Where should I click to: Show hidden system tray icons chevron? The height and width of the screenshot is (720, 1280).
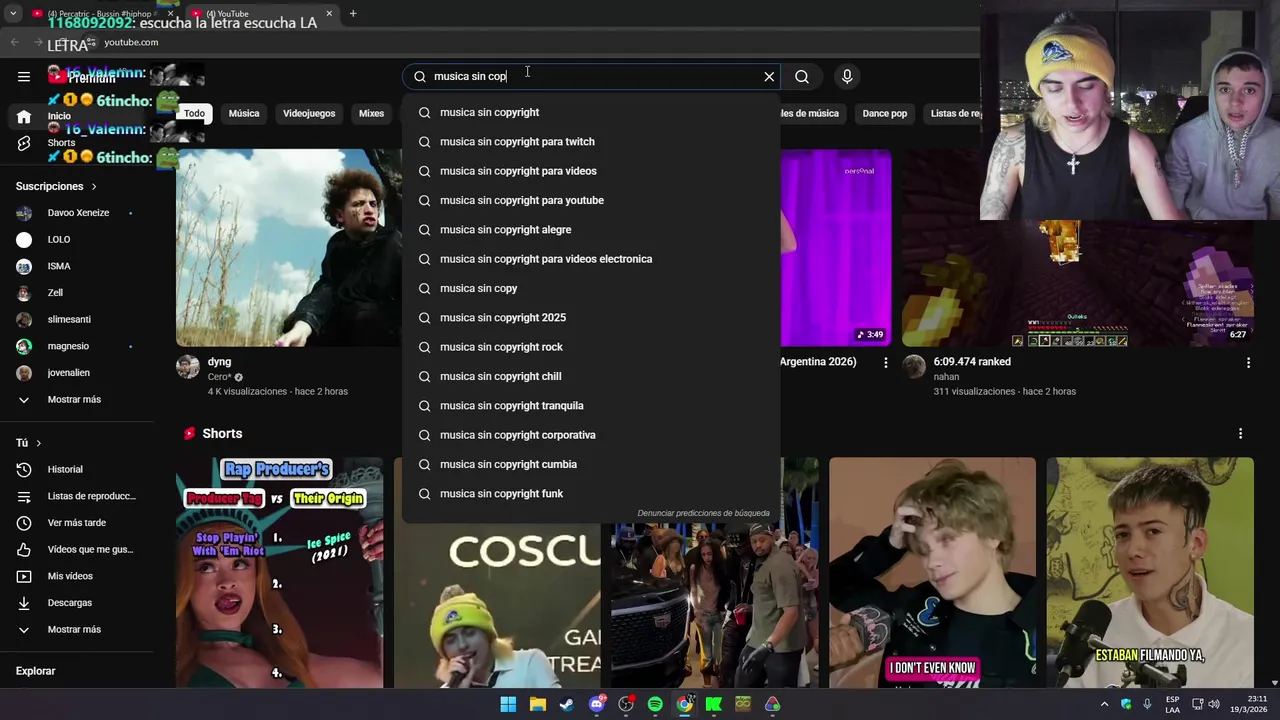pyautogui.click(x=1105, y=704)
